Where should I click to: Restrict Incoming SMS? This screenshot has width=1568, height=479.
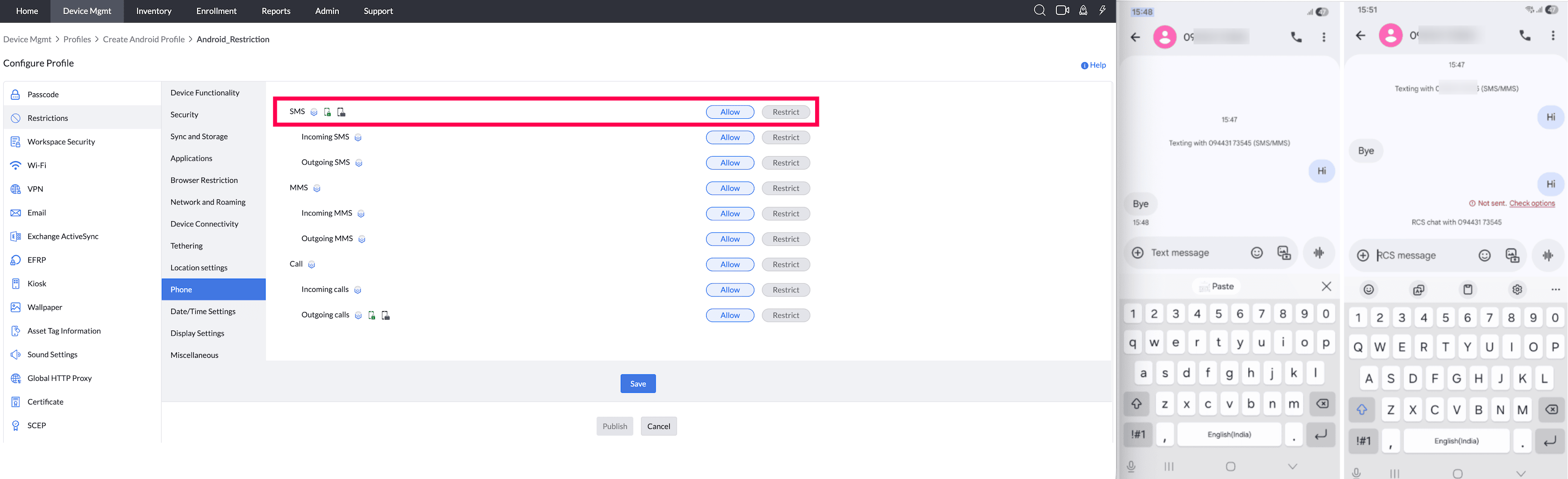(786, 138)
